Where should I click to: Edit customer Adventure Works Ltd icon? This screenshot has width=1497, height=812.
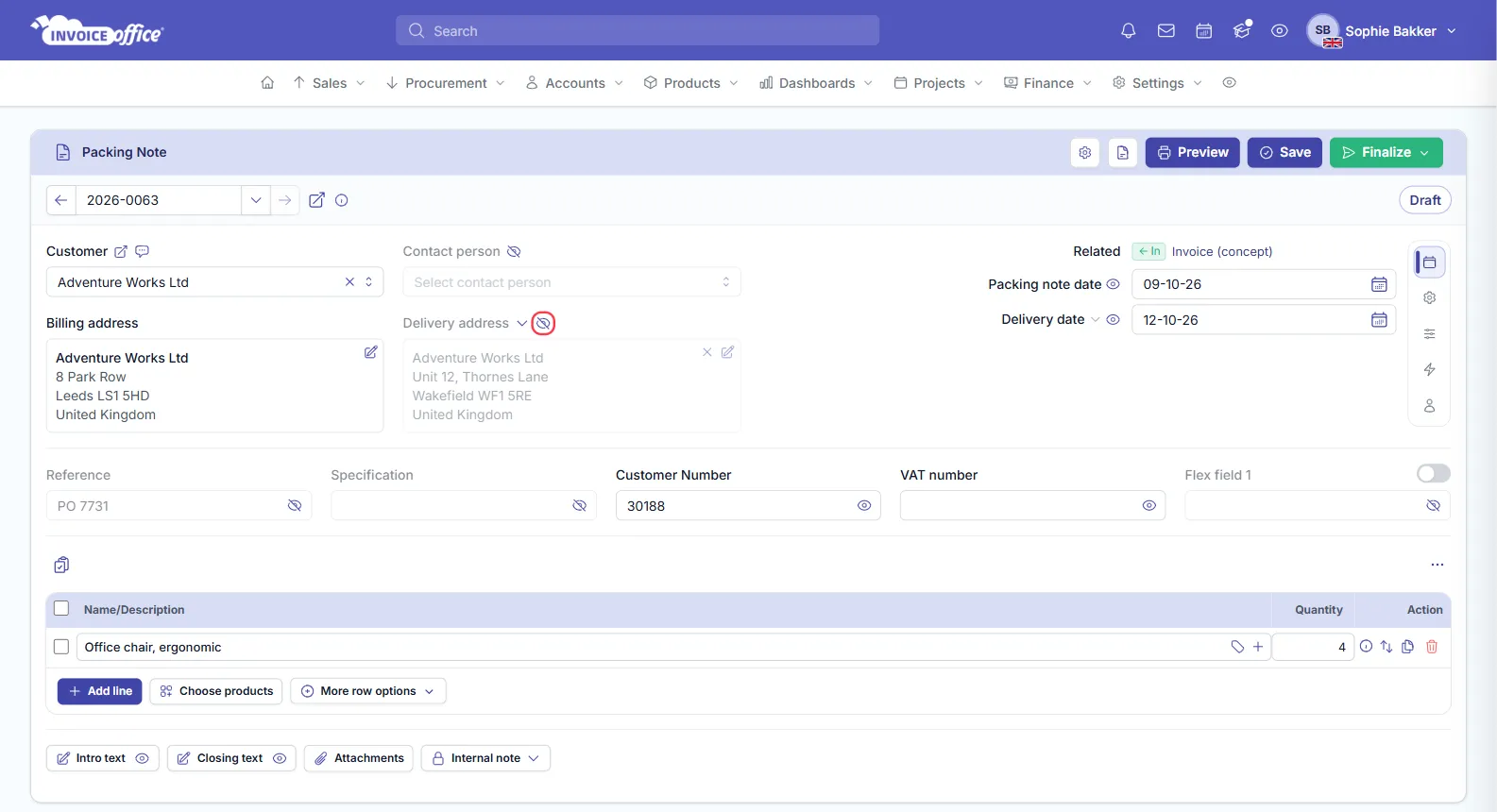(121, 251)
